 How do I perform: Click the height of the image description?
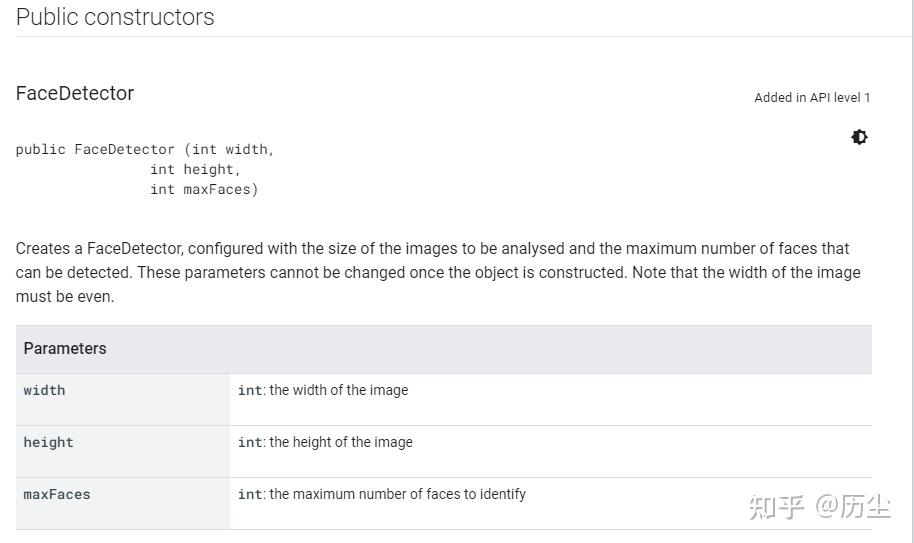pyautogui.click(x=340, y=442)
